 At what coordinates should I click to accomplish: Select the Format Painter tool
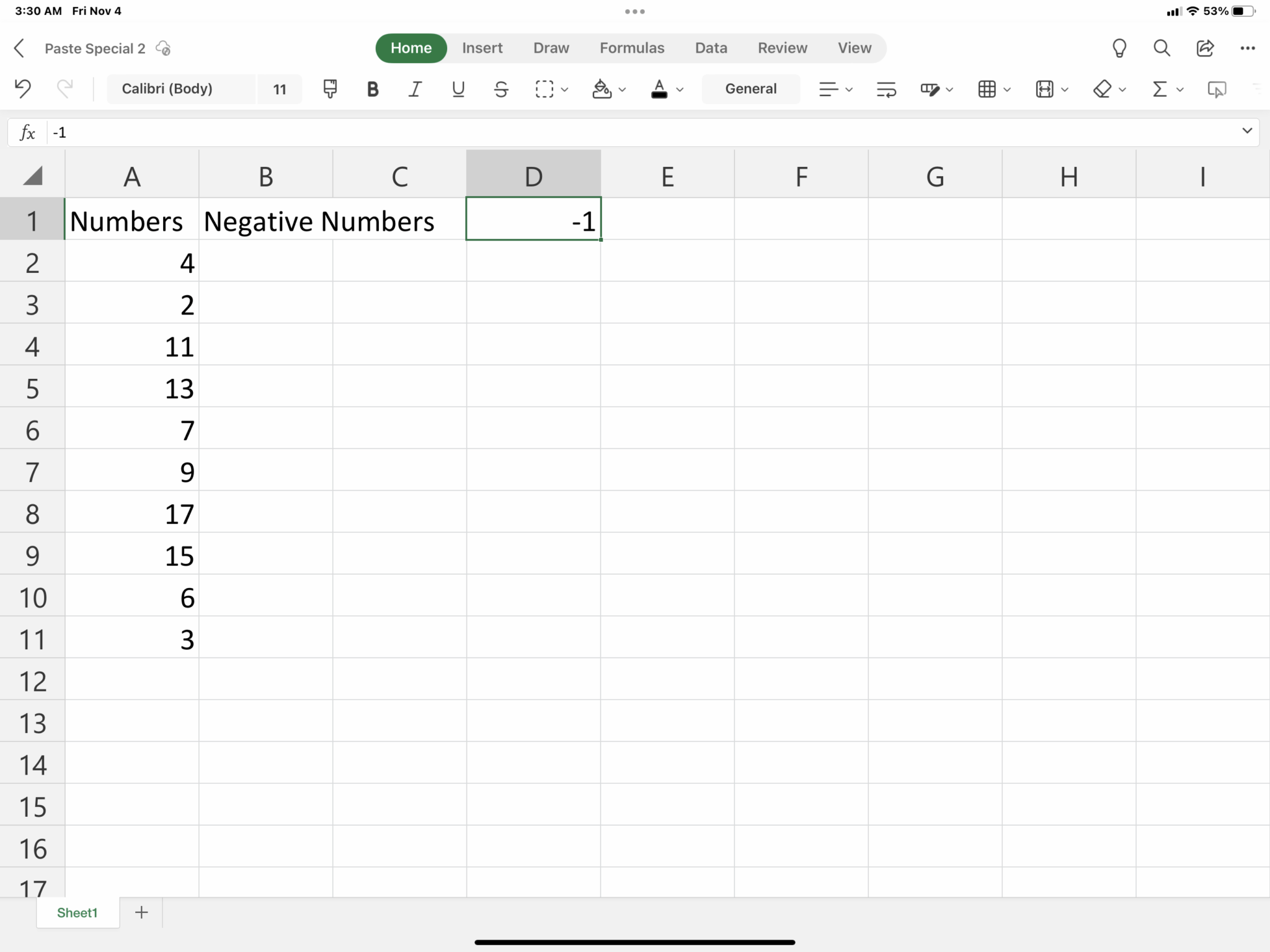point(329,89)
